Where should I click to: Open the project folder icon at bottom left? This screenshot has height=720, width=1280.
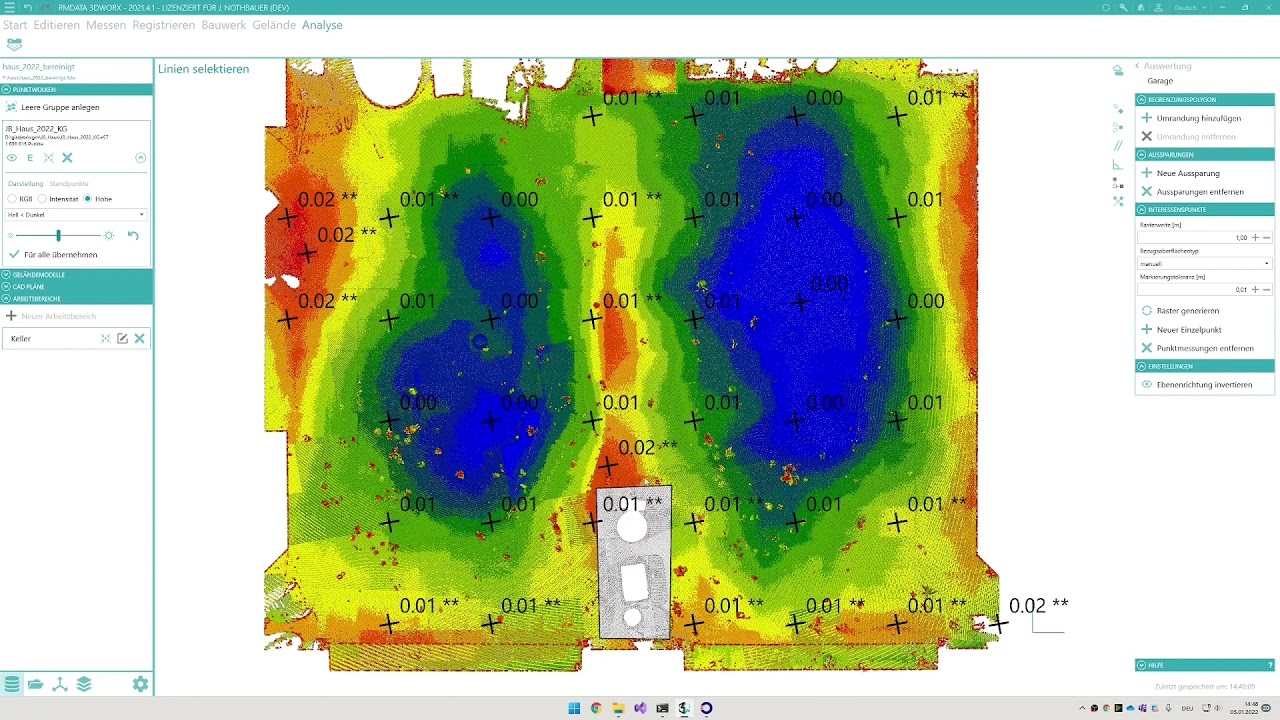(35, 684)
